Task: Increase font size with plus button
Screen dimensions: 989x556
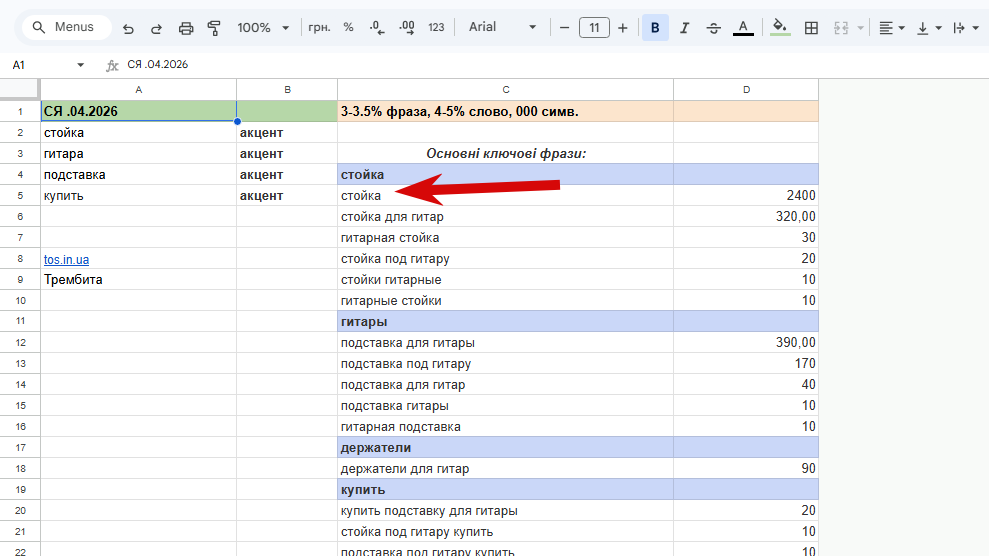Action: [623, 28]
